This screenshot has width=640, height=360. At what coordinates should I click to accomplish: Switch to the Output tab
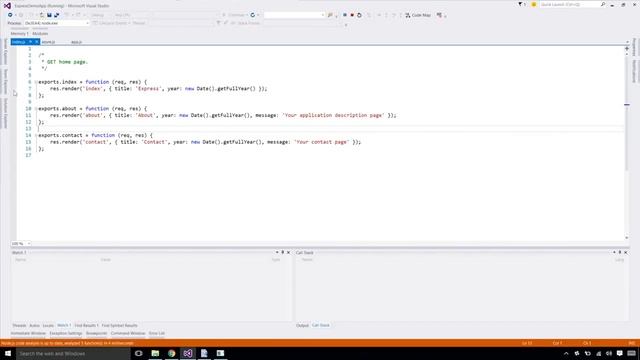pos(302,326)
